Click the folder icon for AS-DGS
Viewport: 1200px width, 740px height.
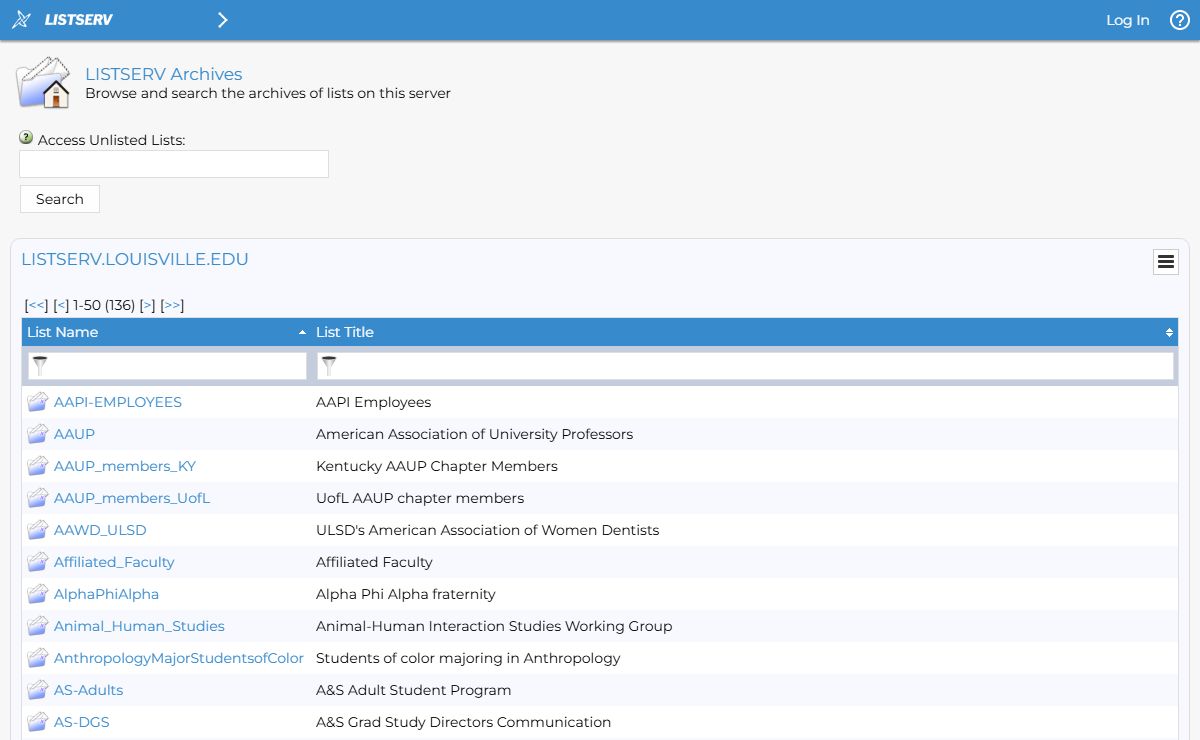(x=38, y=722)
